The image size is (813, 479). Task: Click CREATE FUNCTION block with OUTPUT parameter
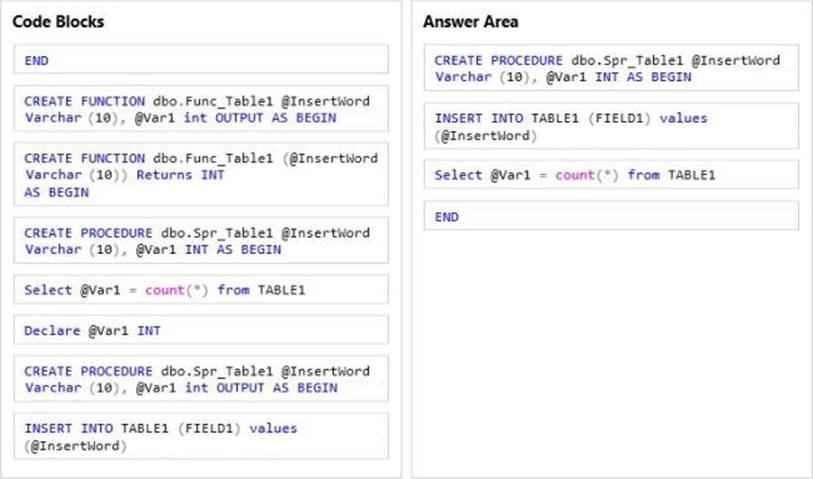pyautogui.click(x=200, y=109)
